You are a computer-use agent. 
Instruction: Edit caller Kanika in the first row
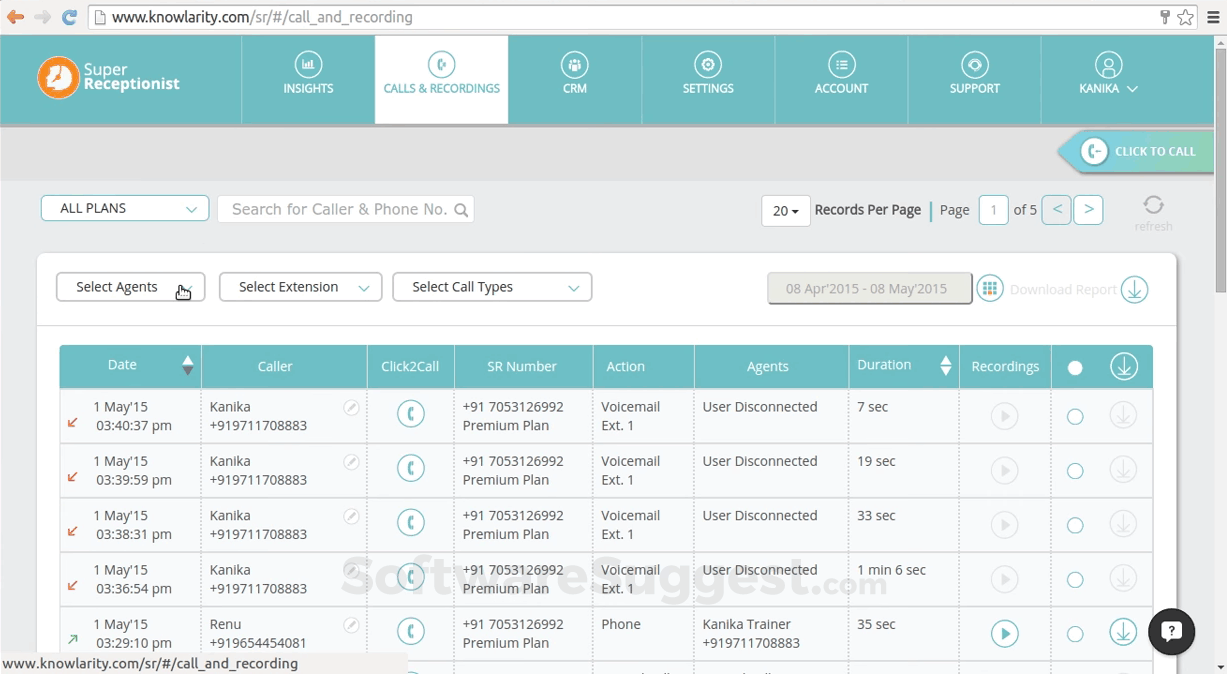pyautogui.click(x=351, y=408)
